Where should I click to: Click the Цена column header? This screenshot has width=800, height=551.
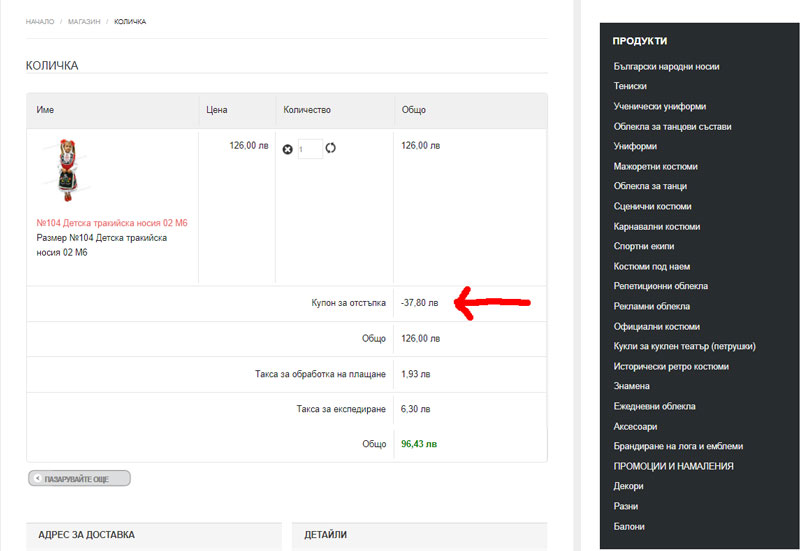[217, 110]
